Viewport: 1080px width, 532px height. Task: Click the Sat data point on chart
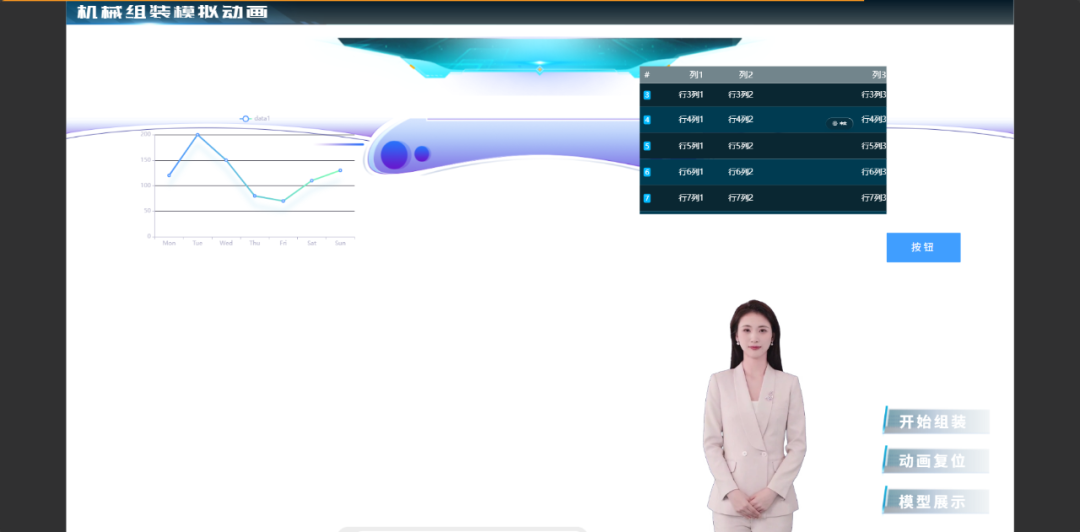click(x=312, y=181)
